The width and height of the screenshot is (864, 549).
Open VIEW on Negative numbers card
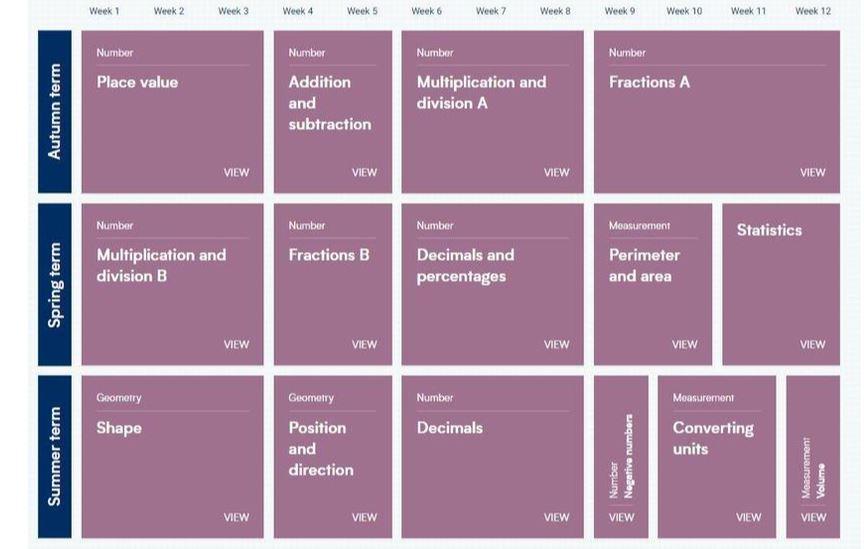[621, 517]
